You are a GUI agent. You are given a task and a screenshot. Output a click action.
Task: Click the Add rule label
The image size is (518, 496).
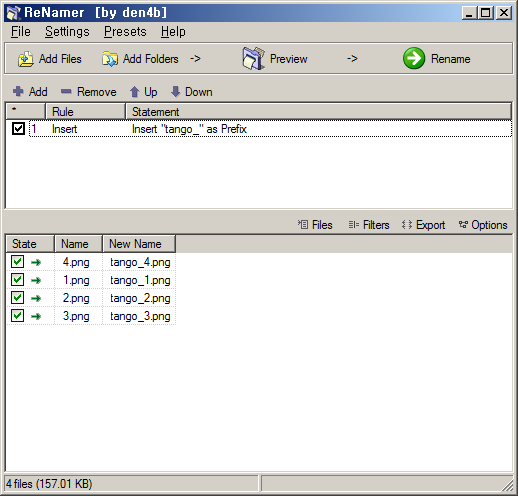pos(38,92)
